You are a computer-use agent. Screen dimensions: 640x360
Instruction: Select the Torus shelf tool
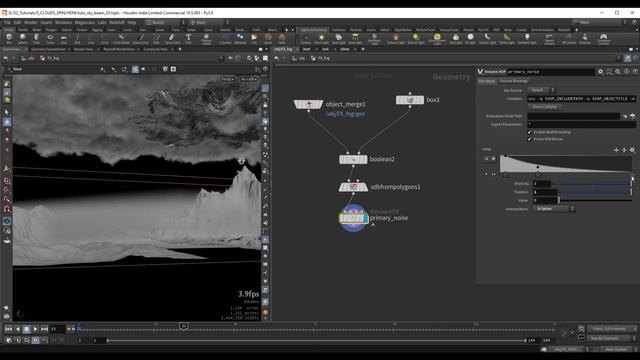point(50,38)
